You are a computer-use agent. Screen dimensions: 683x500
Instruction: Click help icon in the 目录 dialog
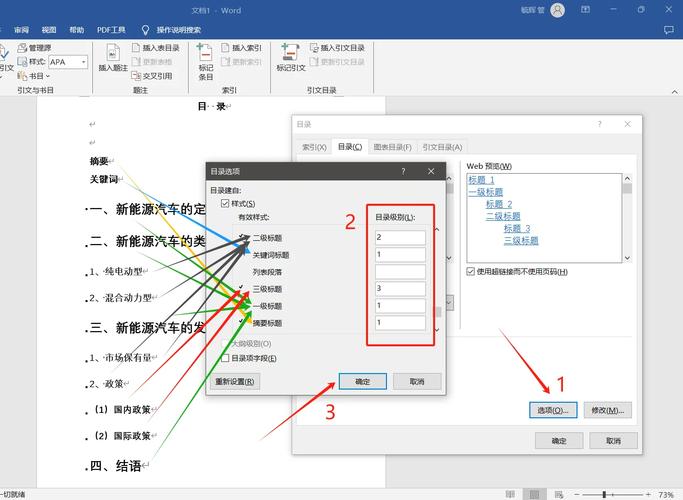tap(600, 124)
